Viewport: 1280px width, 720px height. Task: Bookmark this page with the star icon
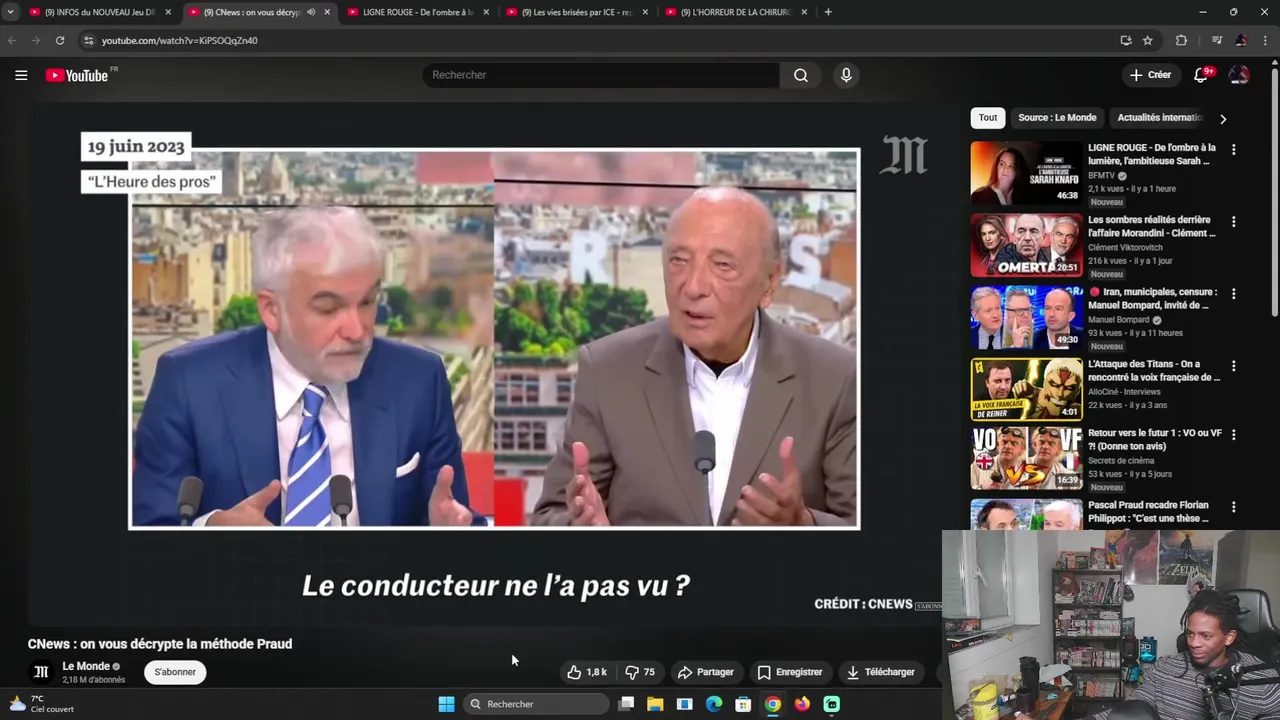pyautogui.click(x=1148, y=40)
